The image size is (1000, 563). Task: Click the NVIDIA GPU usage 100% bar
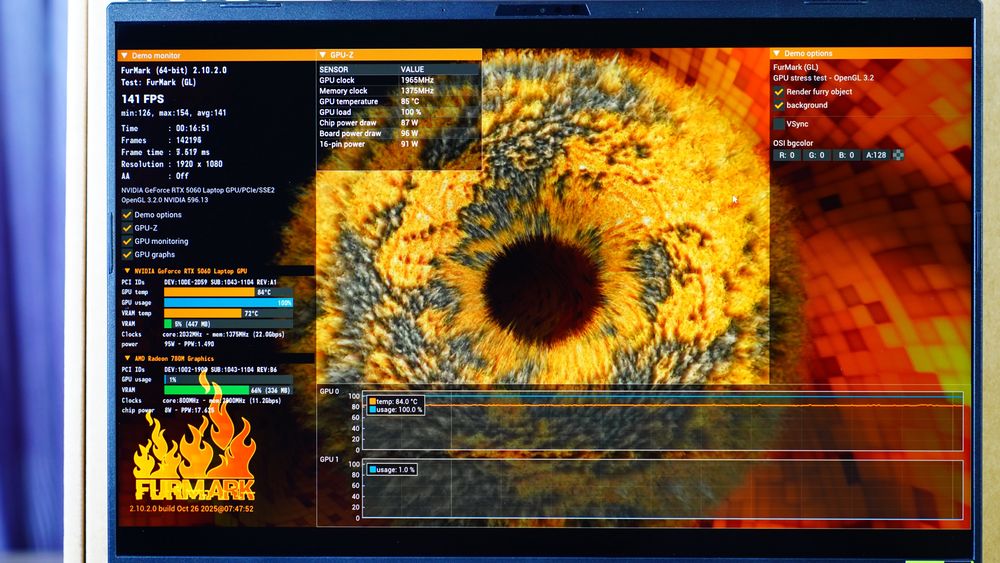pyautogui.click(x=228, y=303)
